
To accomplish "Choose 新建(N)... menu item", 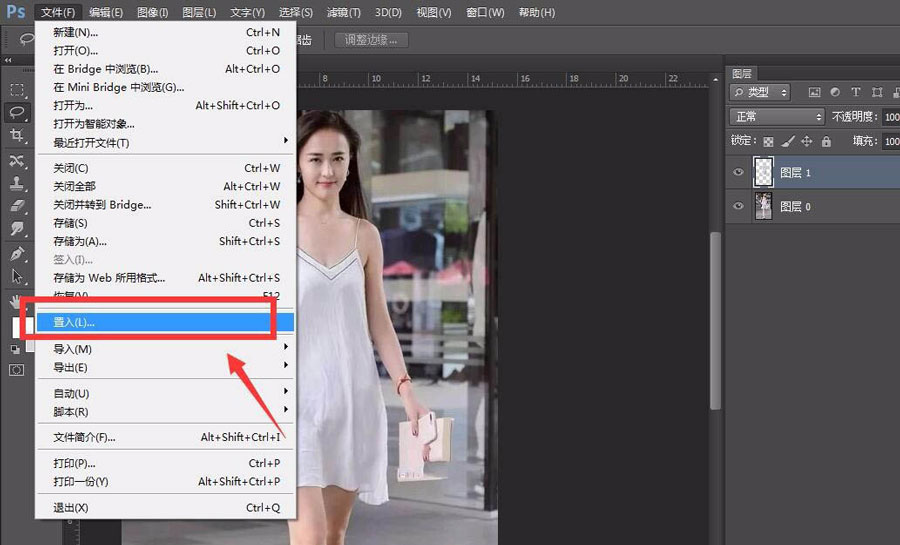I will [x=166, y=32].
